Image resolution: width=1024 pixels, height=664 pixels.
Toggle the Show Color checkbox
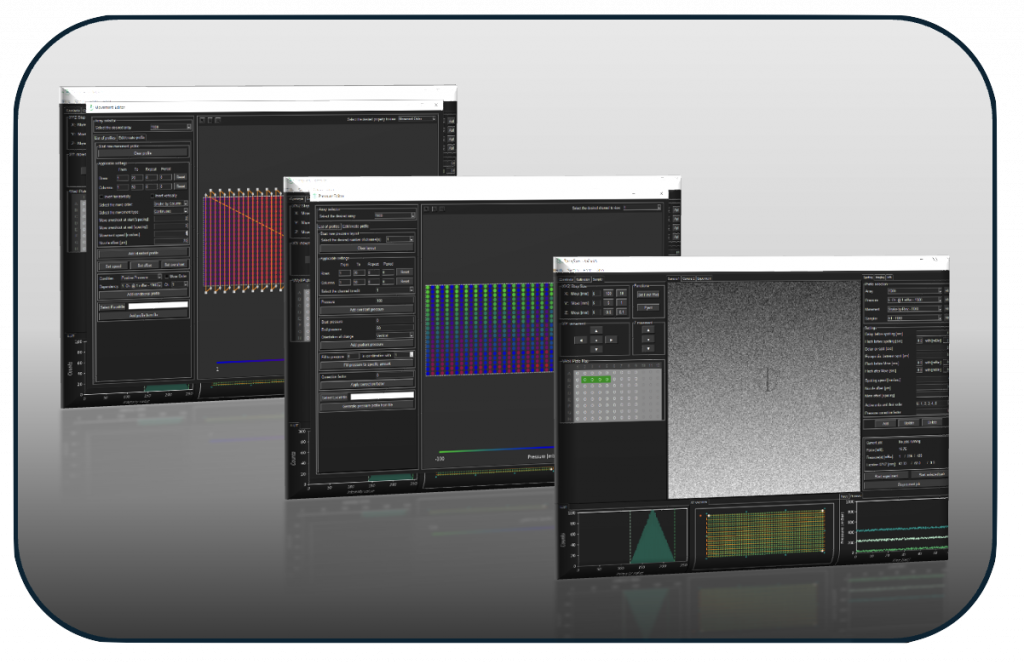[166, 276]
